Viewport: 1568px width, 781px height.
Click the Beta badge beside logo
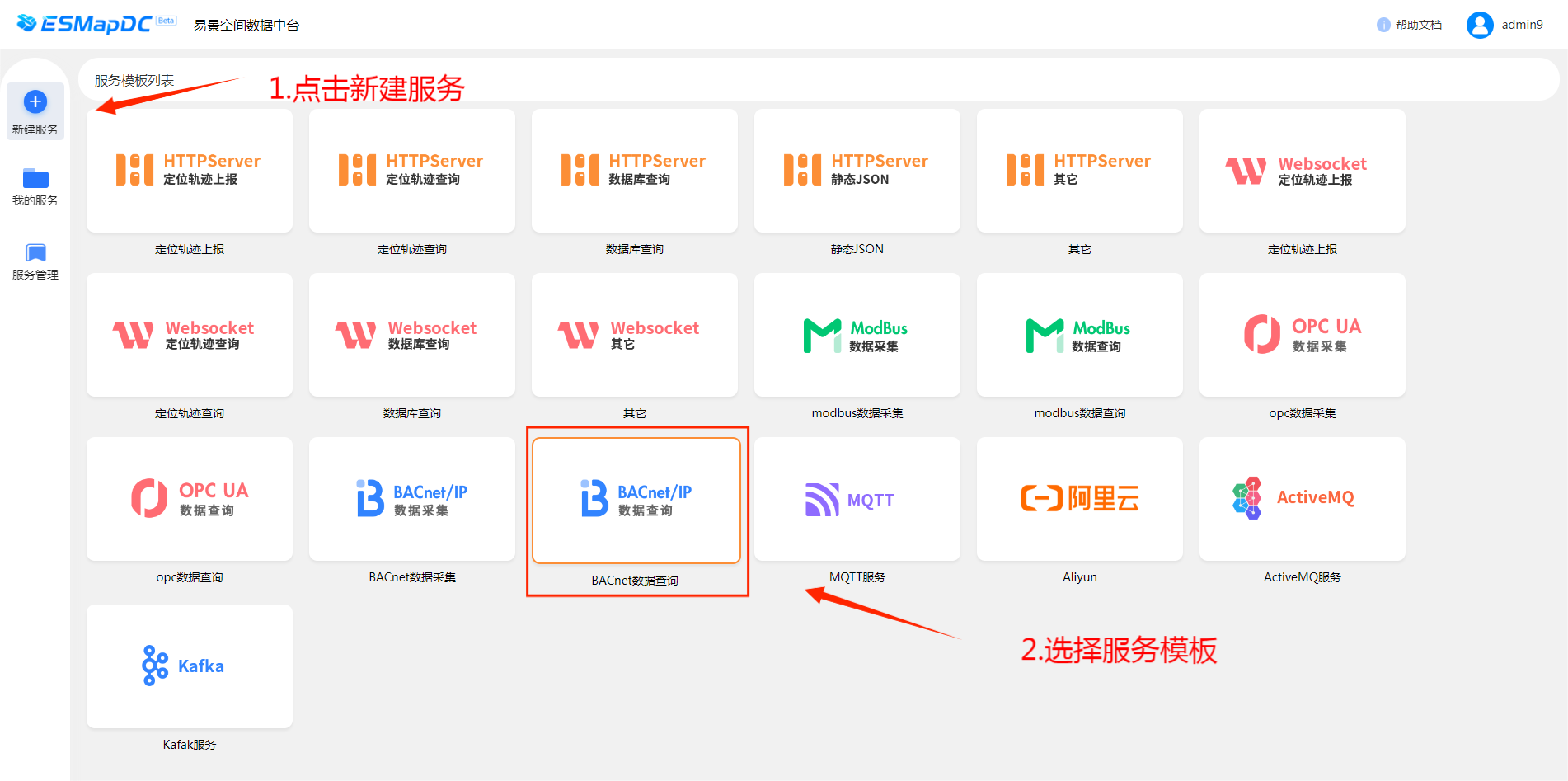tap(167, 21)
